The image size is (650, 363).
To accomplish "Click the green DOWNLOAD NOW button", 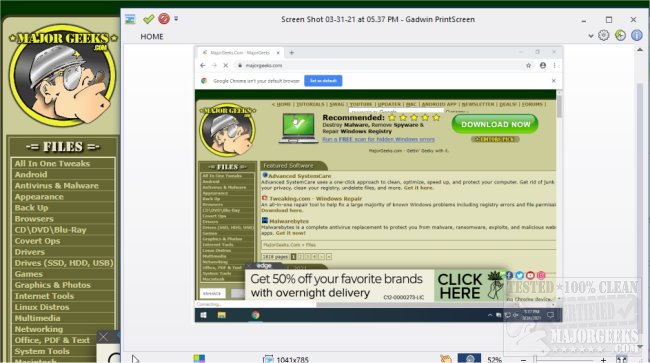I will point(495,124).
